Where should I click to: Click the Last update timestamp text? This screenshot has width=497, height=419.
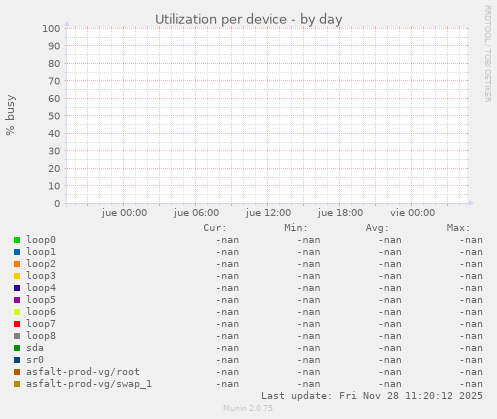[x=372, y=396]
